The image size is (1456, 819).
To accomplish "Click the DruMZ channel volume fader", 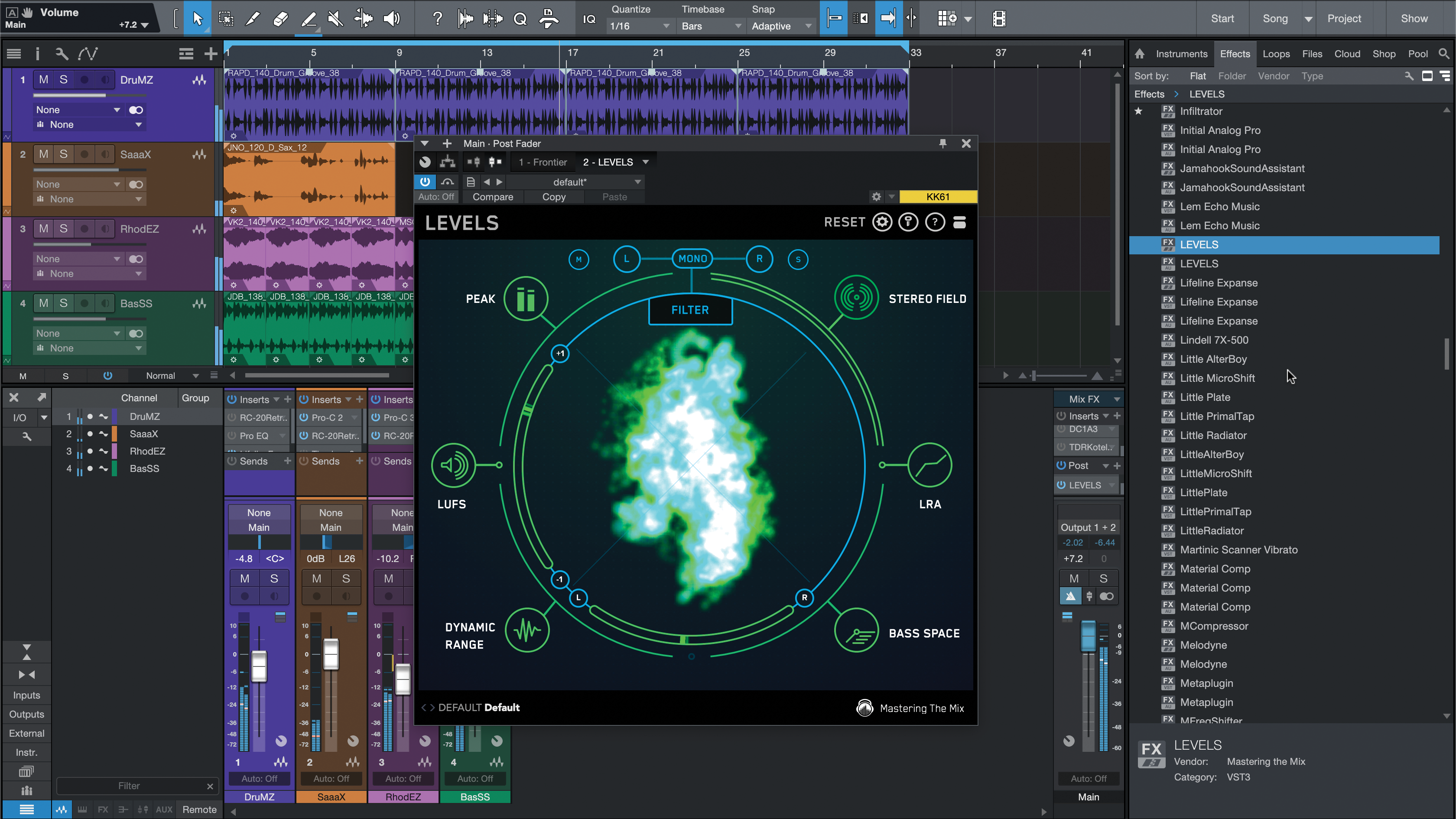I will click(x=259, y=666).
